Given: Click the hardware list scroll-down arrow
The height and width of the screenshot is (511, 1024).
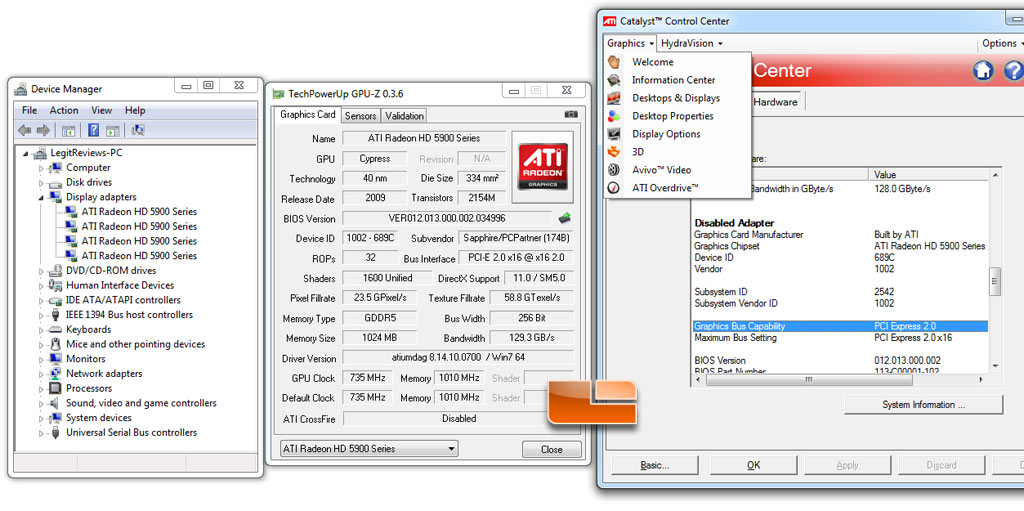Looking at the screenshot, I should [995, 366].
